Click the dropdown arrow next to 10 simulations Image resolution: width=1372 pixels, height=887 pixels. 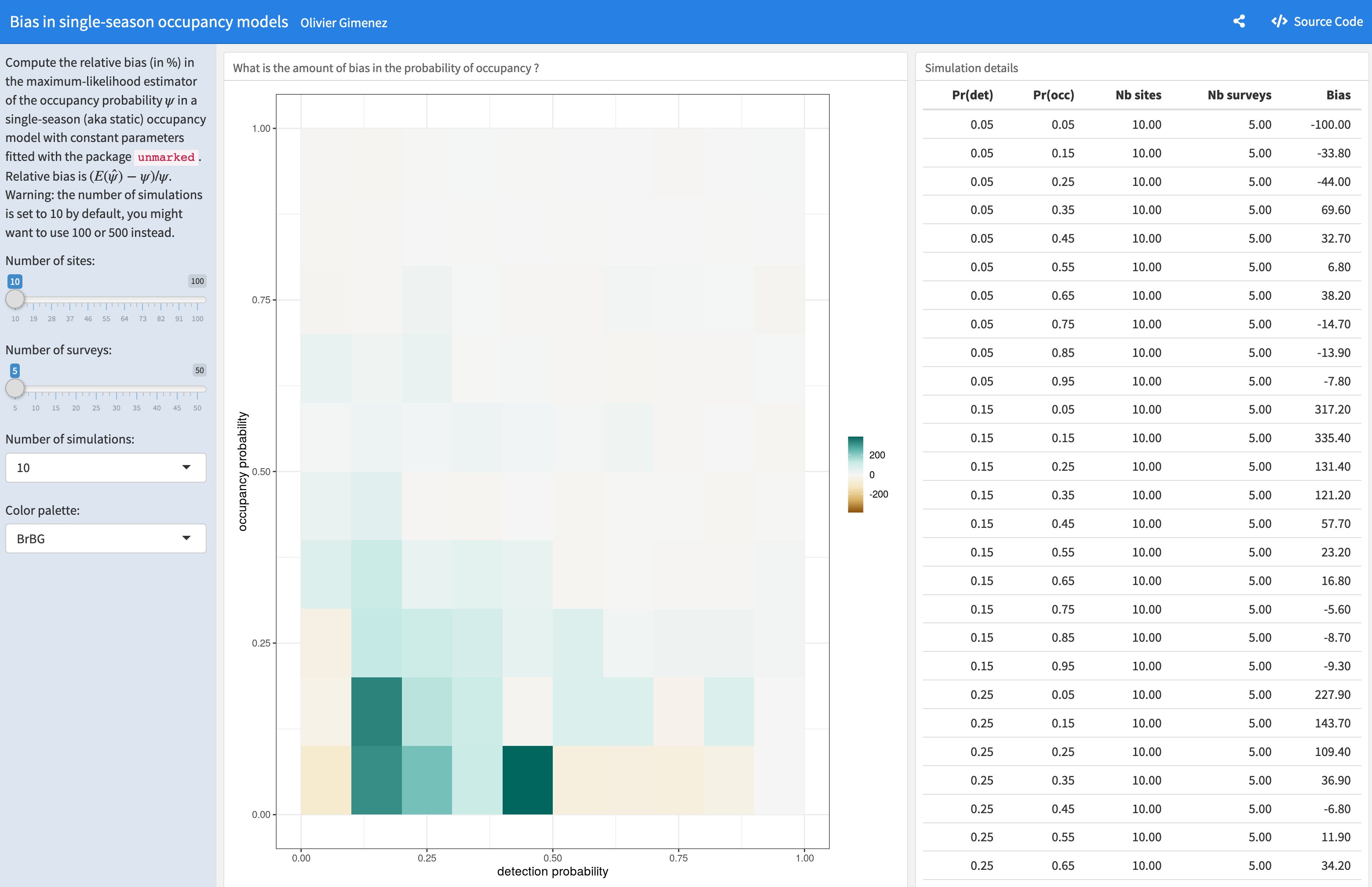[x=186, y=468]
